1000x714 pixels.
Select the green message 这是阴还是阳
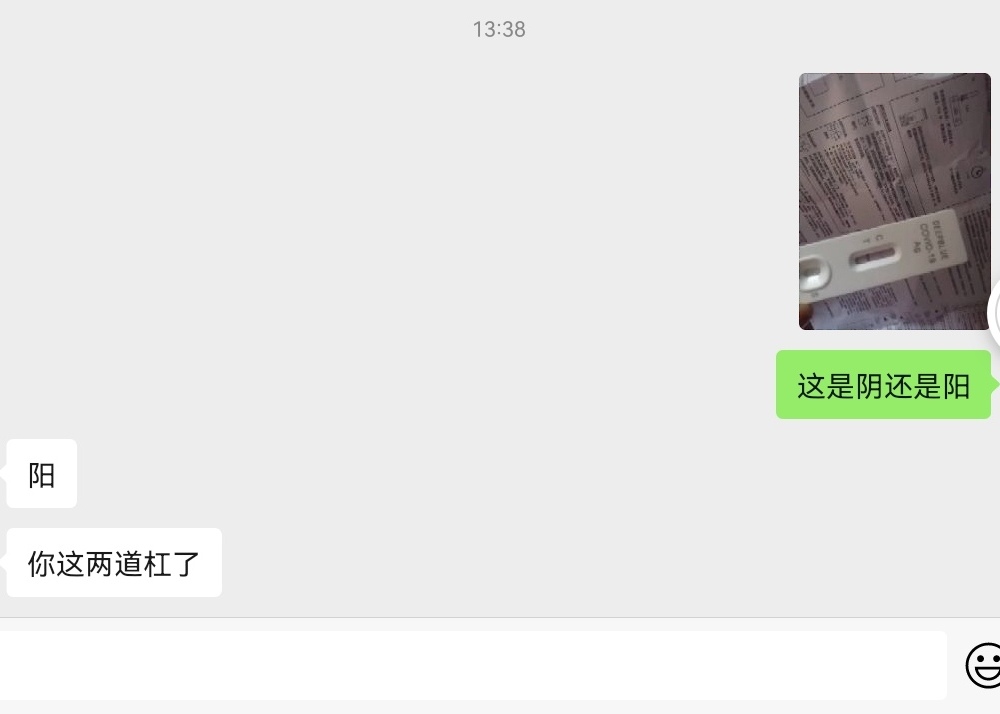pos(883,384)
